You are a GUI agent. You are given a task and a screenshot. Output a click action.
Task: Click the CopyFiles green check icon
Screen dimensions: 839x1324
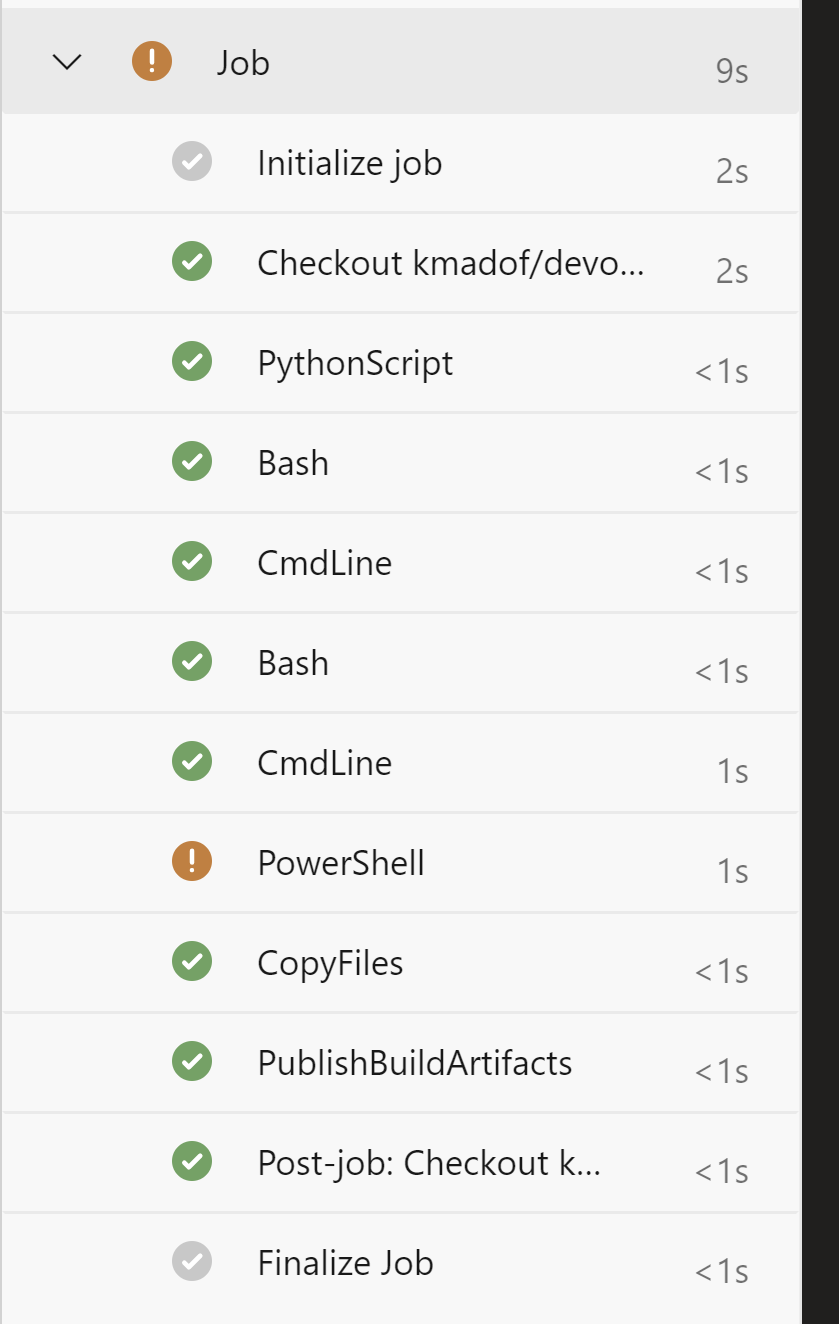(192, 962)
